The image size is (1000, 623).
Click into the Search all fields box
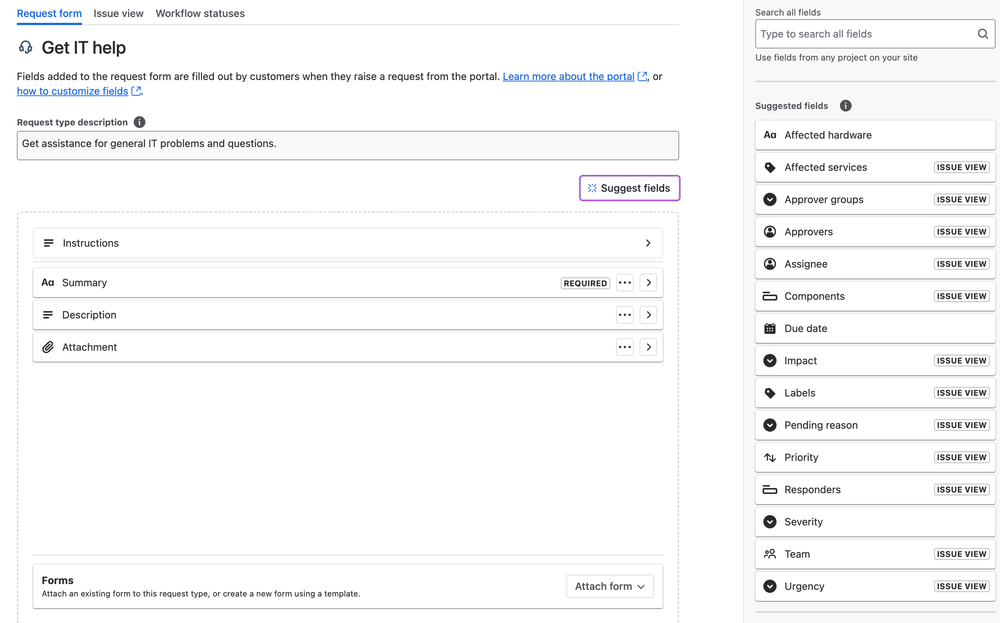865,34
